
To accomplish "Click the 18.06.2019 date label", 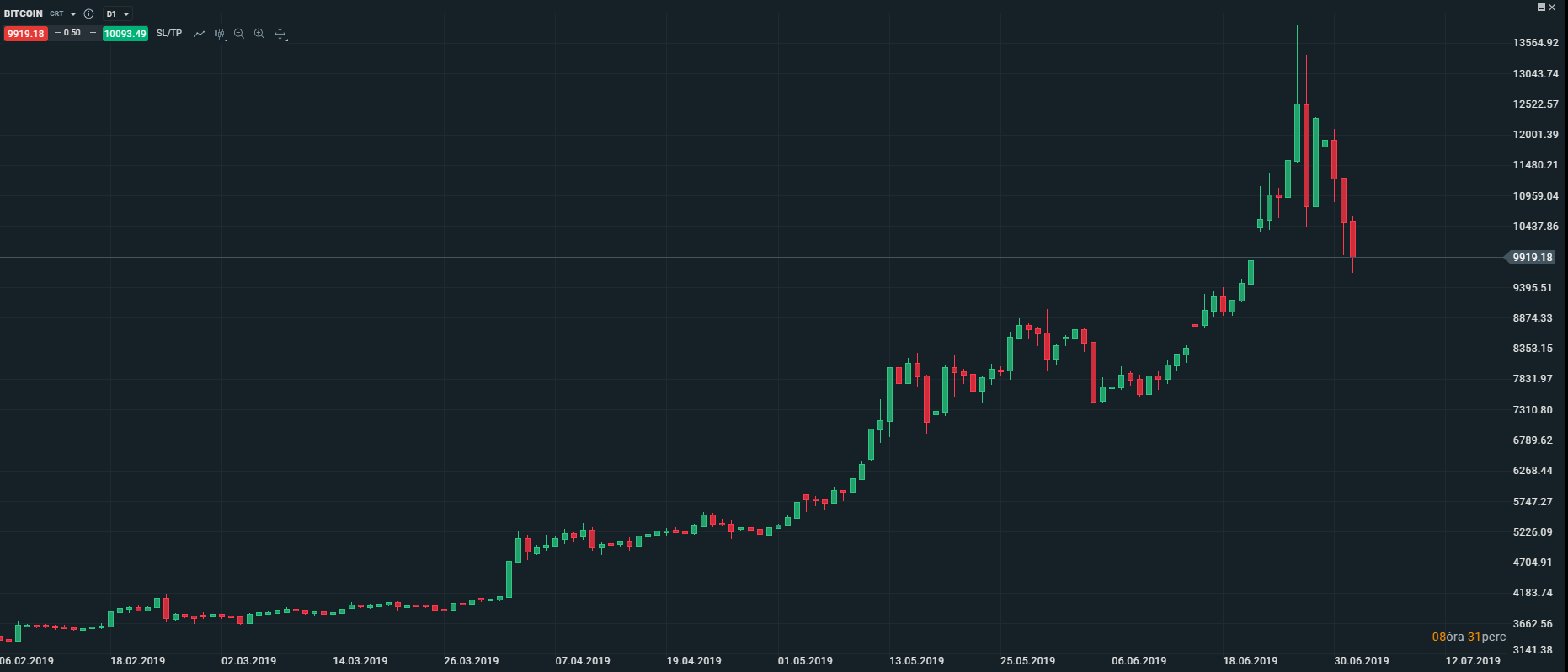I will (x=1251, y=661).
